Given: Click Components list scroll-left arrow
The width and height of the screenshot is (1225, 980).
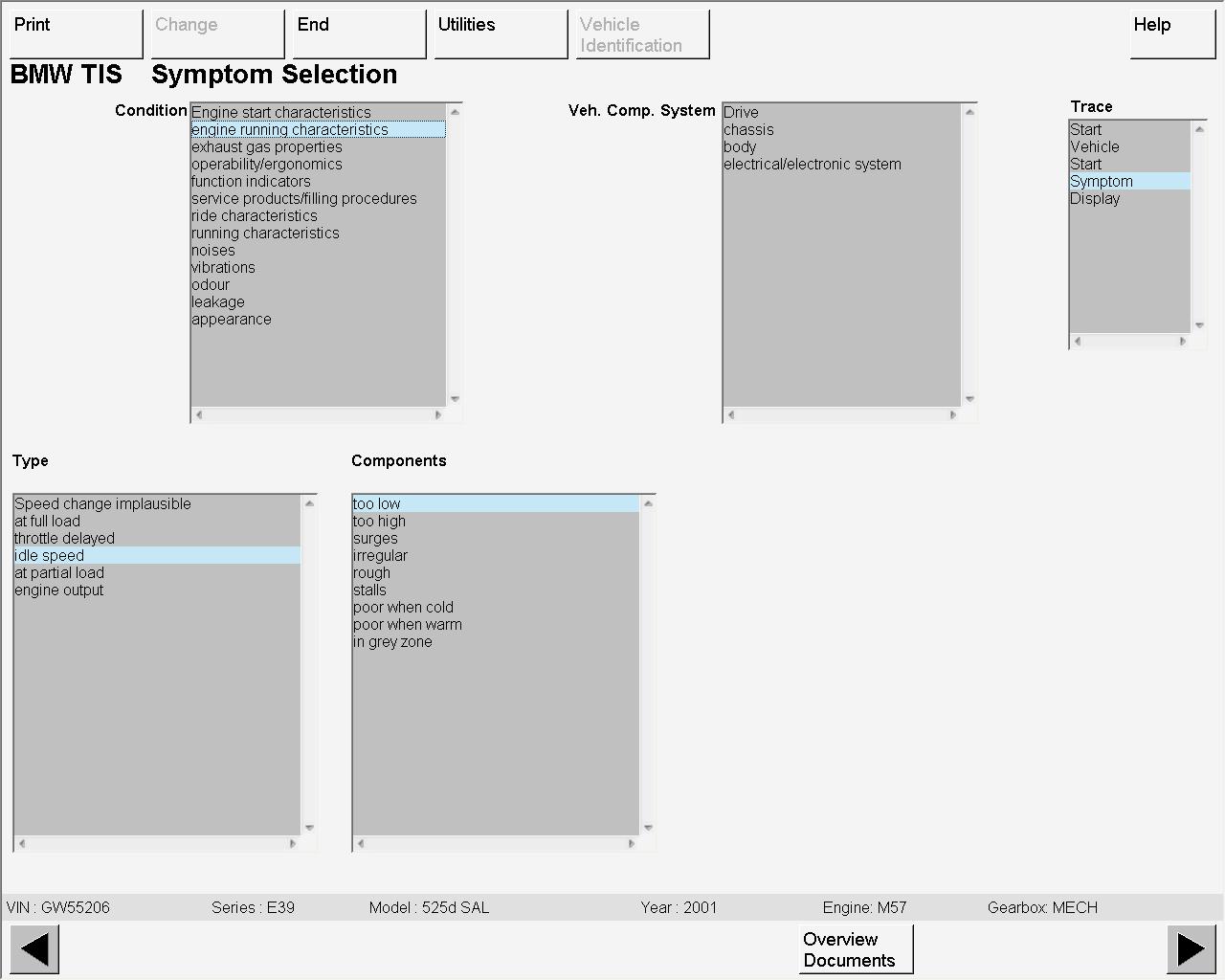Looking at the screenshot, I should (x=361, y=844).
